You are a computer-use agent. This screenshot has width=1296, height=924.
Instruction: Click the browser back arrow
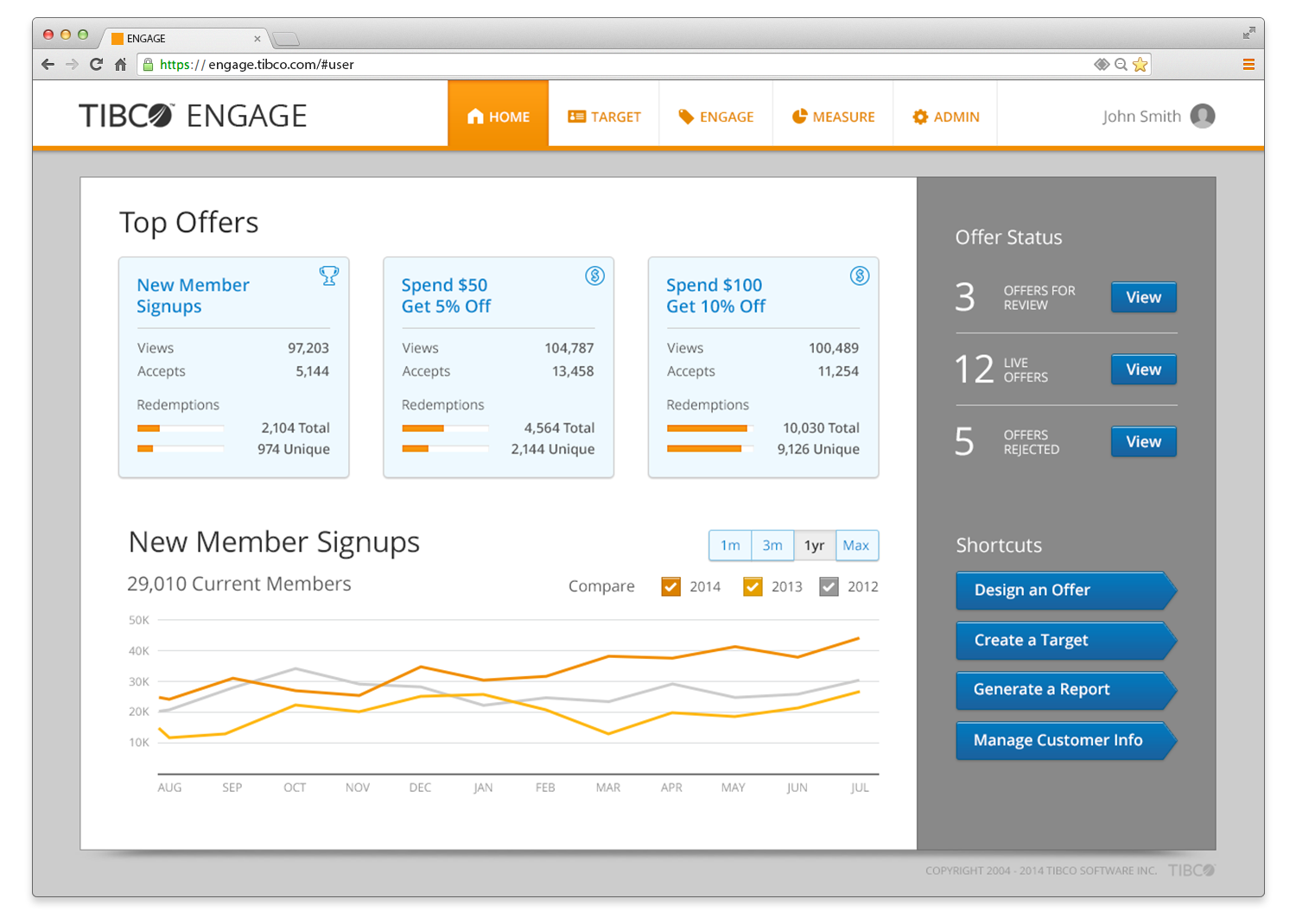pos(48,64)
